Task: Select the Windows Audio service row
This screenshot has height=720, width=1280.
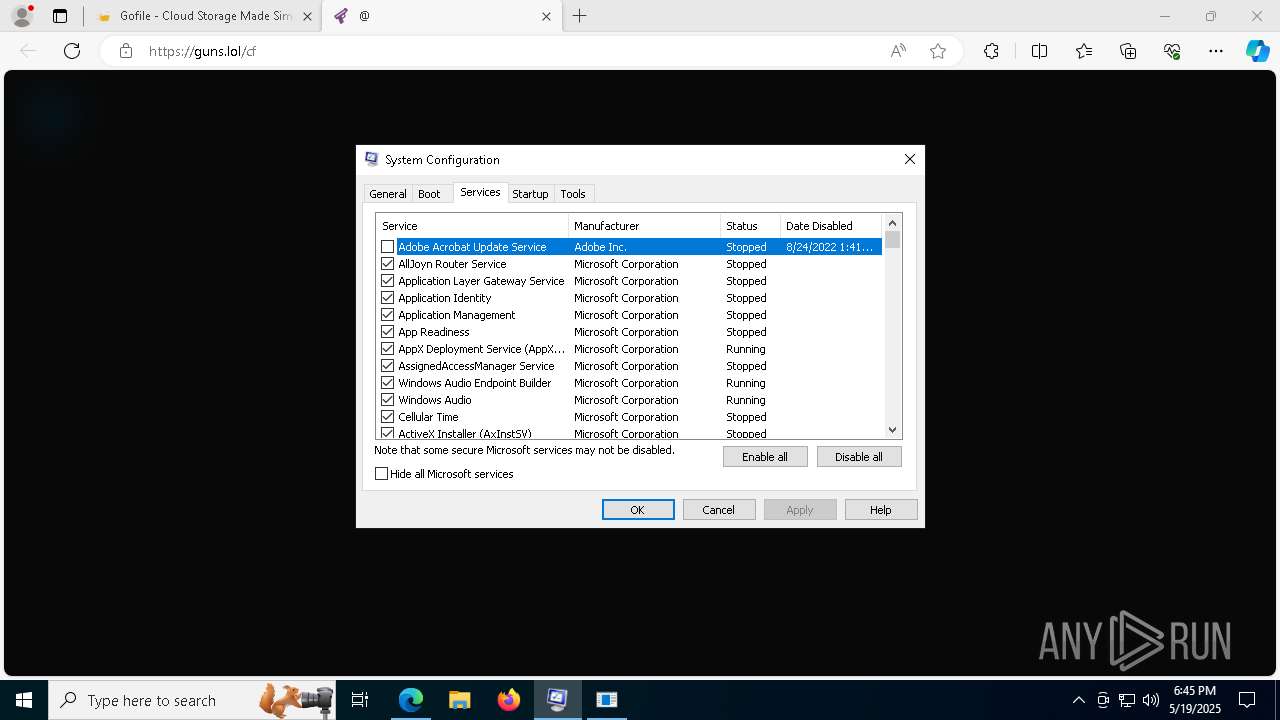Action: pos(629,400)
